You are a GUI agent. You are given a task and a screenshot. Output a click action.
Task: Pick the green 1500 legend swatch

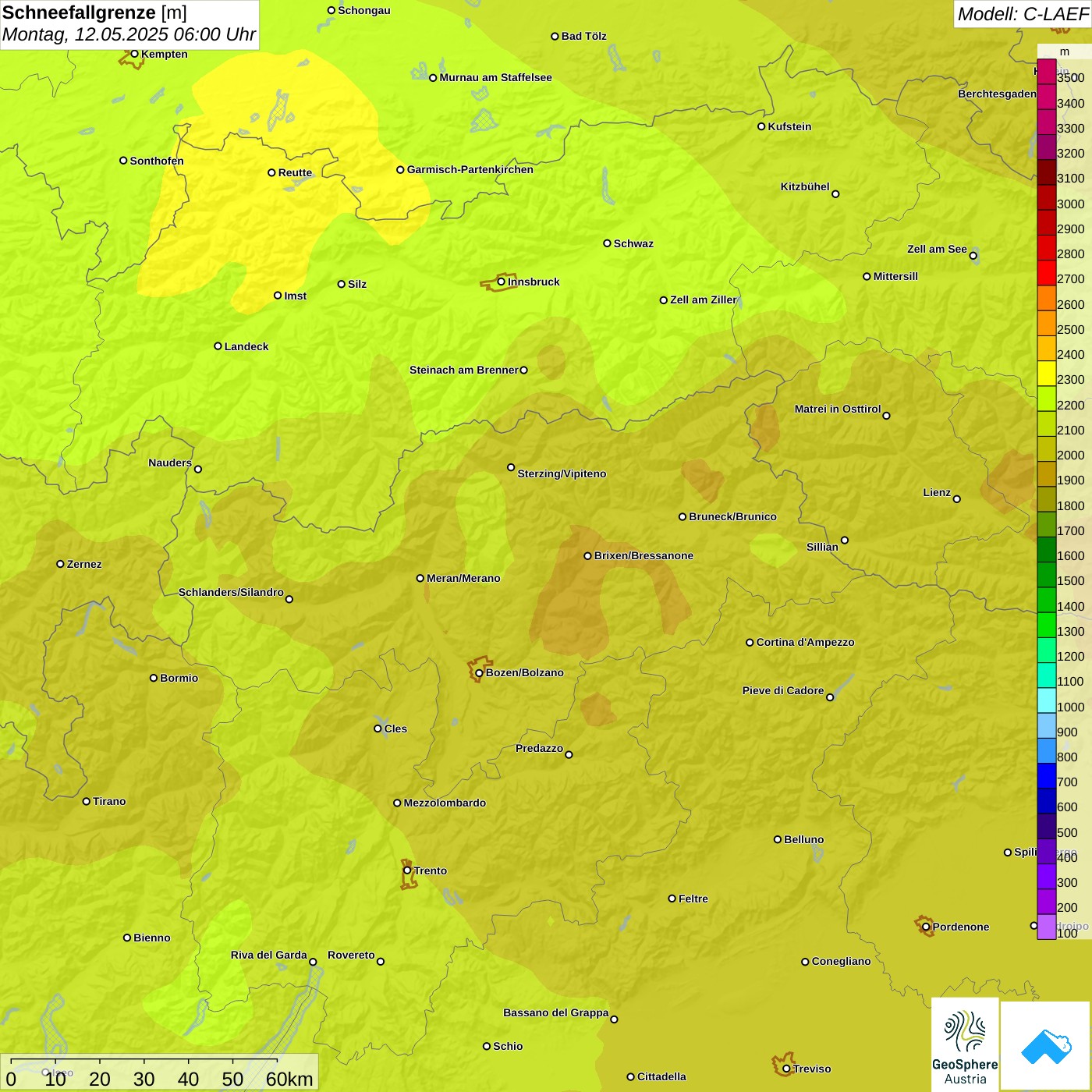[x=1047, y=575]
